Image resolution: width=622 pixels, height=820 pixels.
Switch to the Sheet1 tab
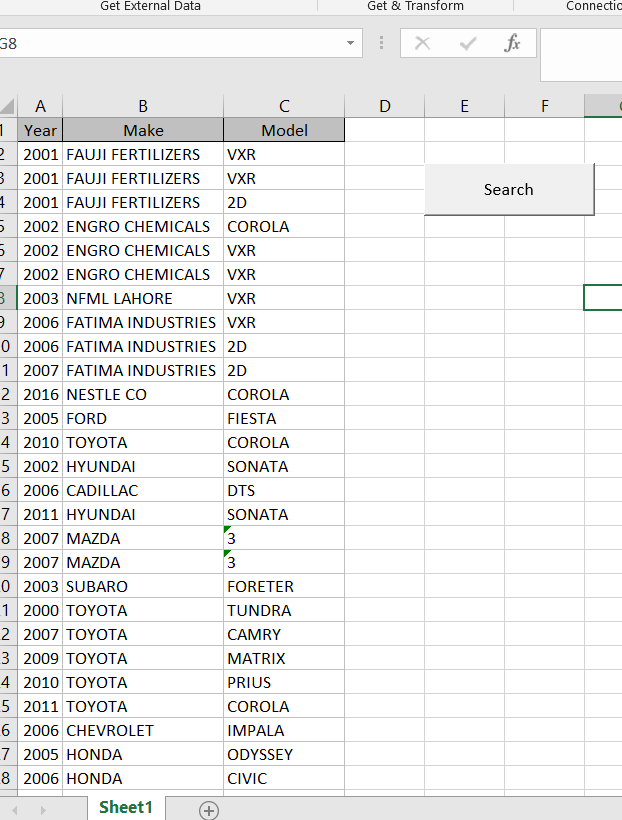pos(126,807)
